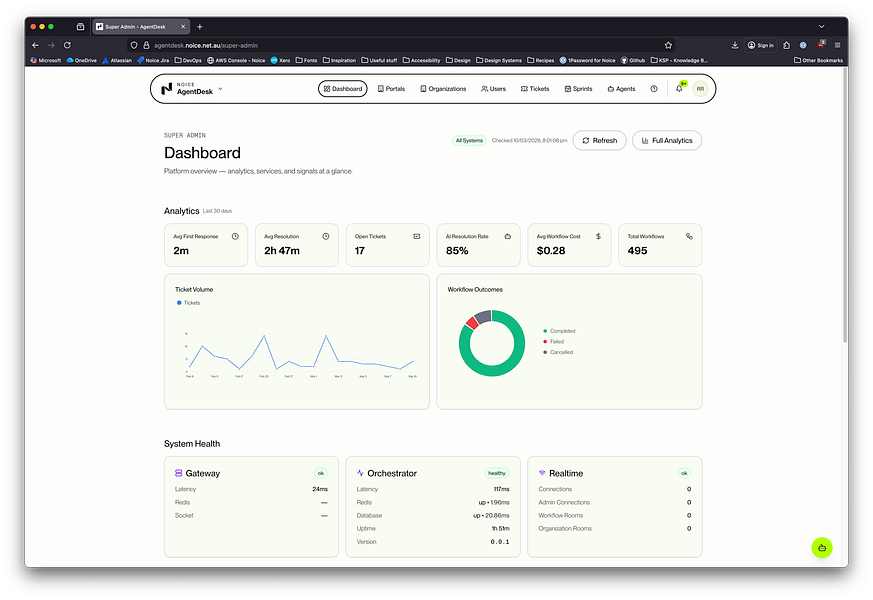Click the clock icon on Avg Resolution card

[x=326, y=236]
